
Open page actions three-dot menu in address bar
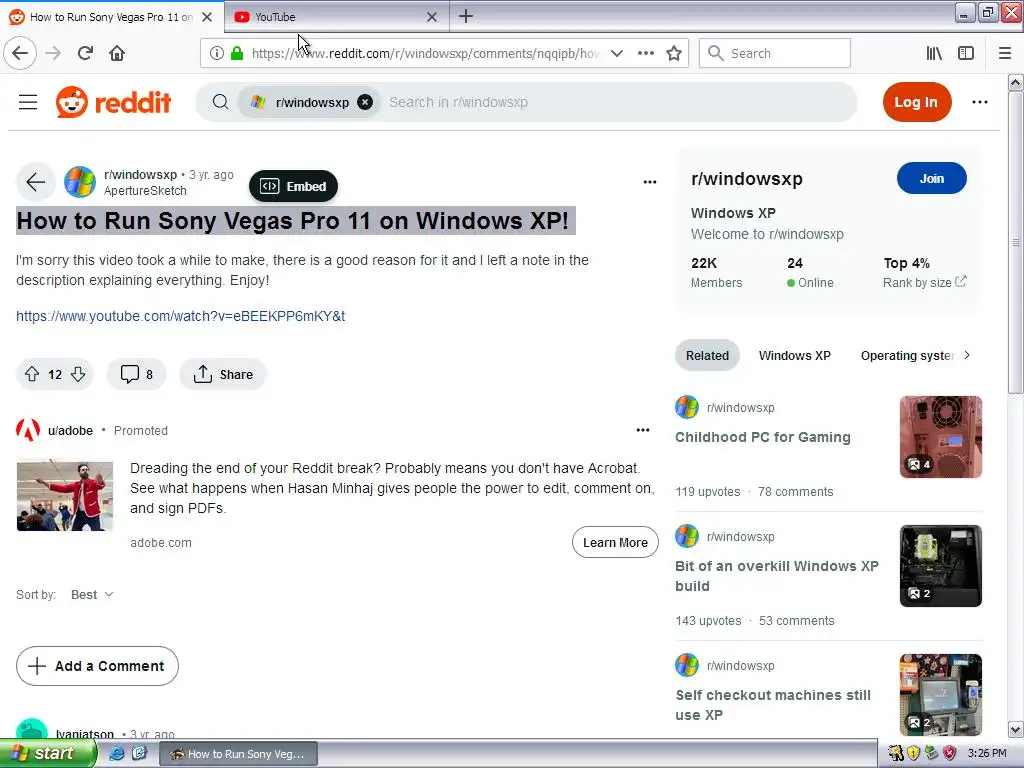coord(646,53)
